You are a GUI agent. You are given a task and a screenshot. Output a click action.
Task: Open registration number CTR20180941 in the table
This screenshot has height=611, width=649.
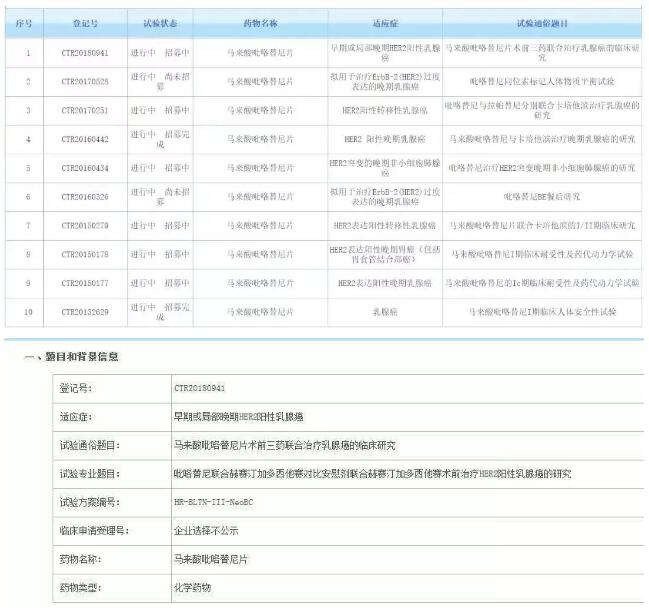click(84, 51)
